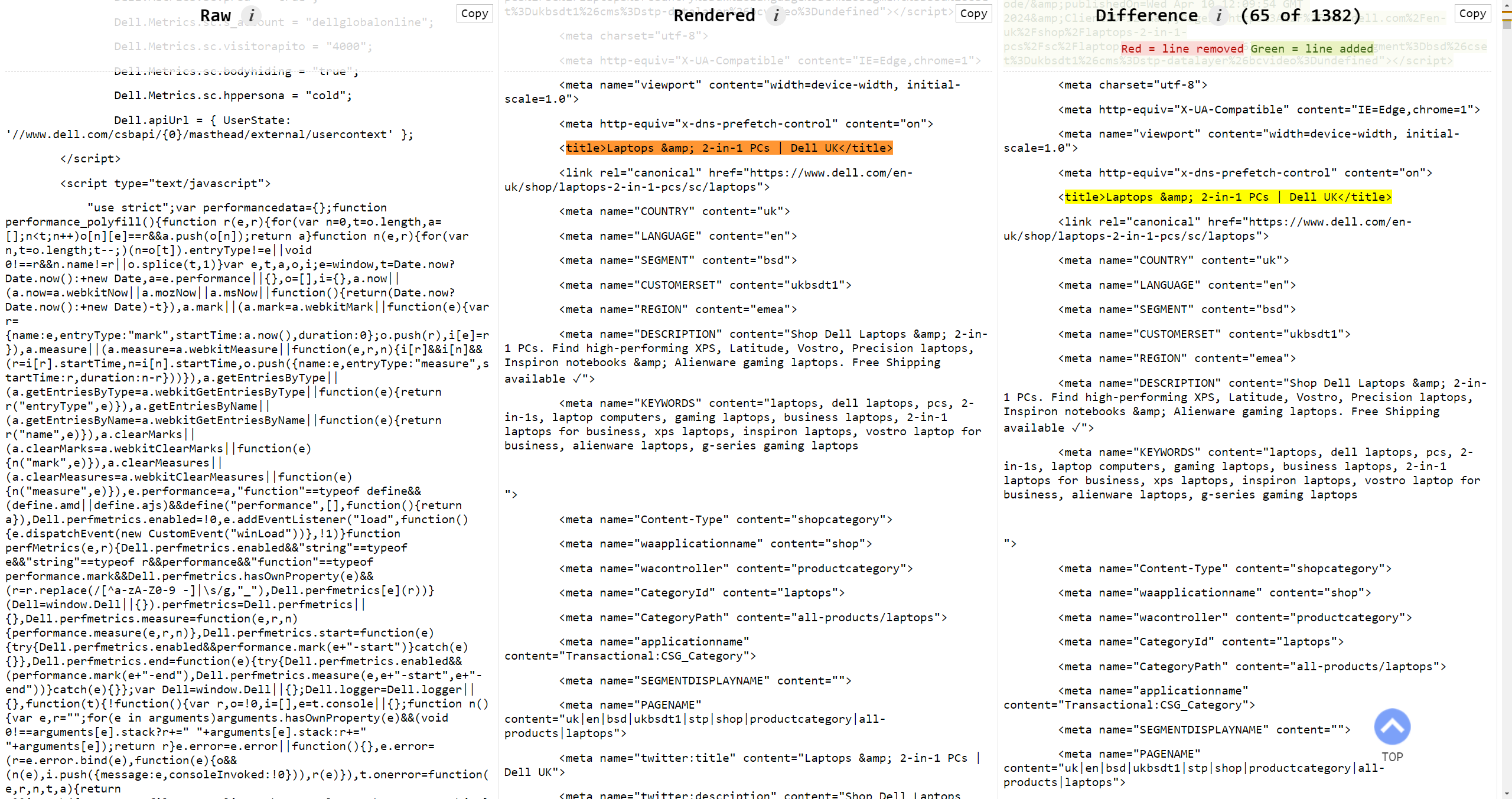Click meta name="waapplicationname" line in Rendered
This screenshot has height=799, width=1512.
pos(716,543)
